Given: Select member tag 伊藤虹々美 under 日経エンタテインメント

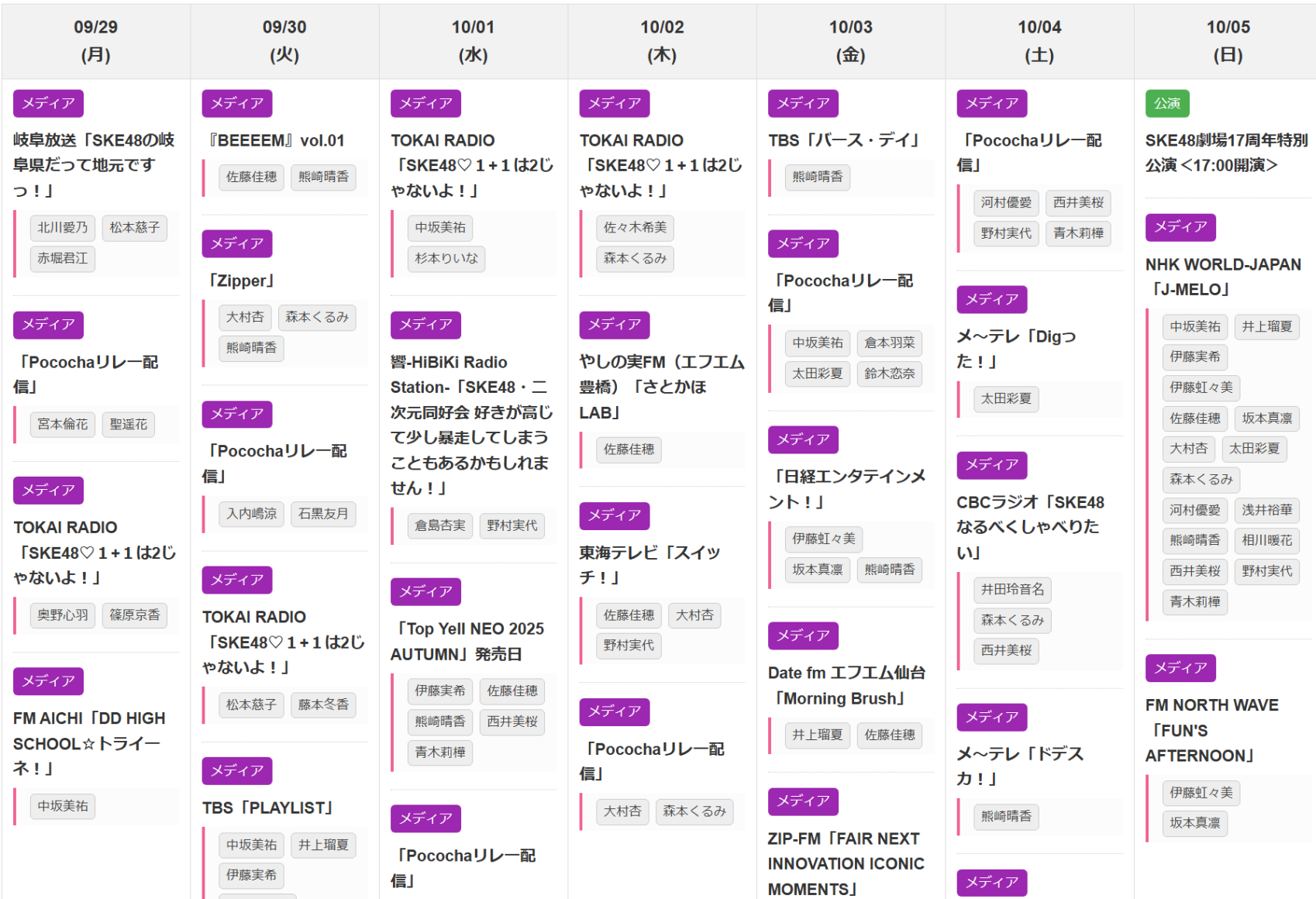Looking at the screenshot, I should click(x=823, y=539).
